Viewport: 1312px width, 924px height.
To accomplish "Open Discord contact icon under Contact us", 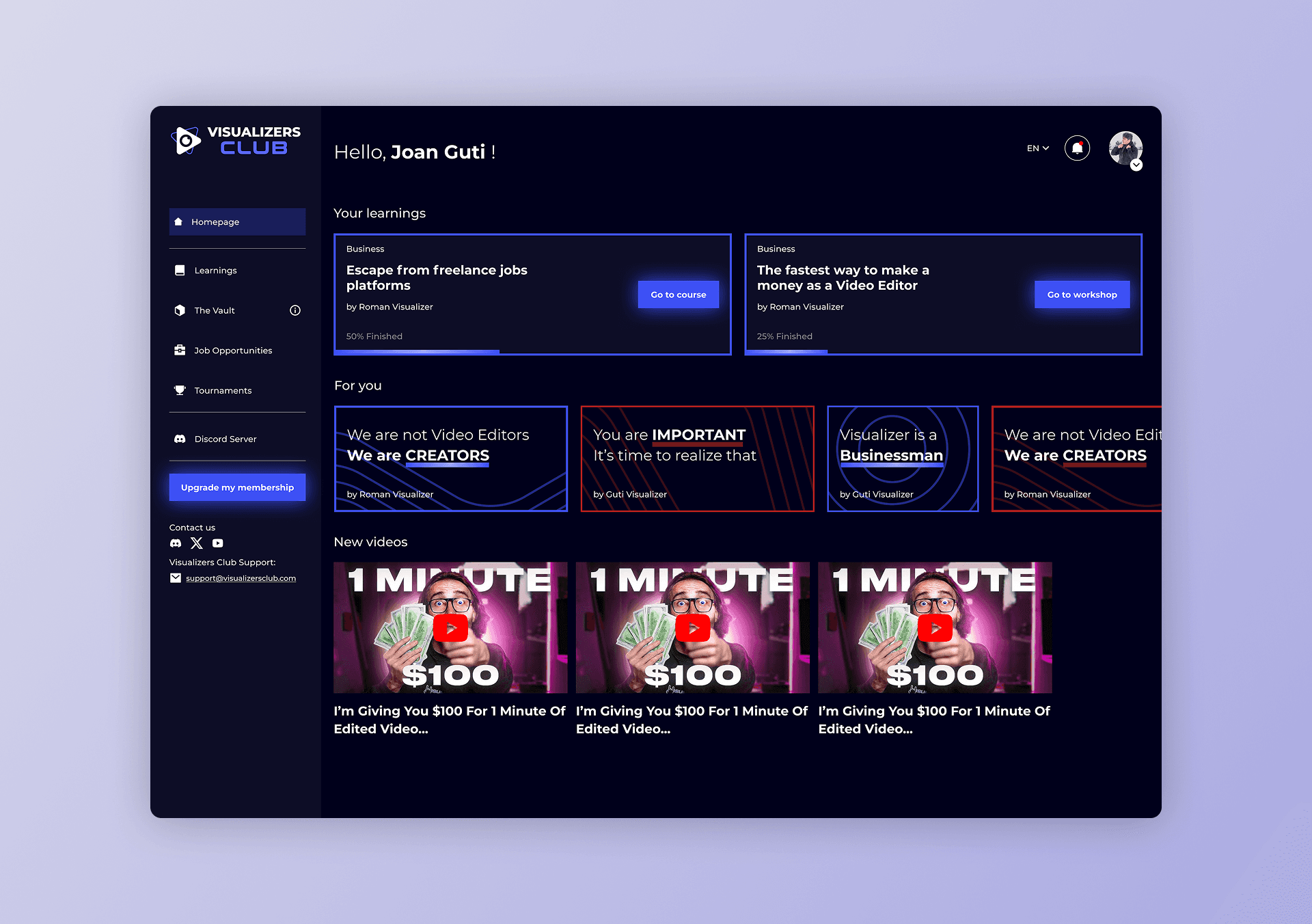I will click(176, 543).
